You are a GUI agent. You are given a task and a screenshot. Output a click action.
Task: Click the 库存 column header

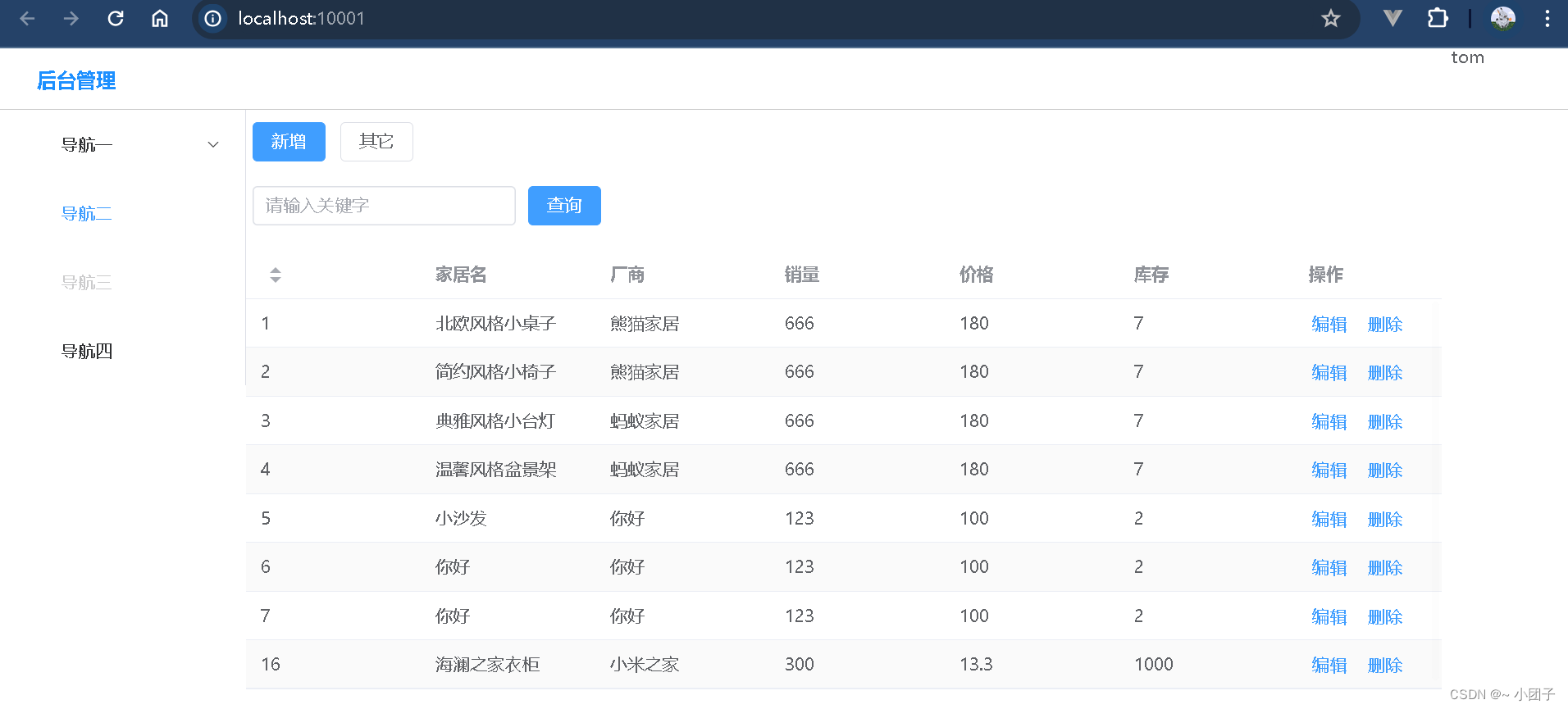click(1151, 275)
